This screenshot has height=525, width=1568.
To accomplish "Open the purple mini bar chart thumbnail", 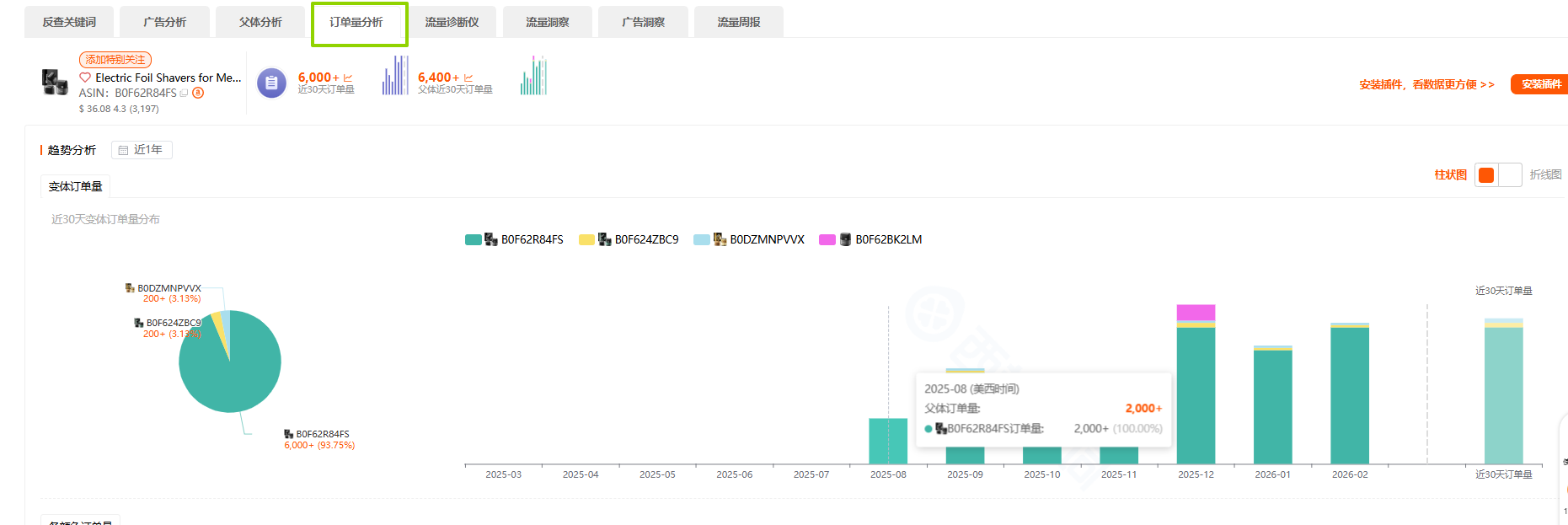I will click(x=395, y=76).
